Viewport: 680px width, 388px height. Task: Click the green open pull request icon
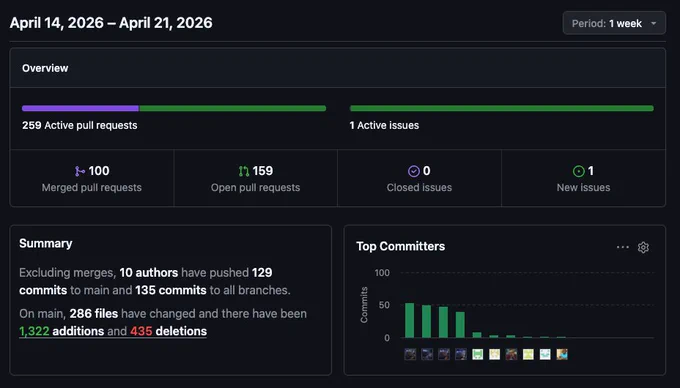coord(244,171)
